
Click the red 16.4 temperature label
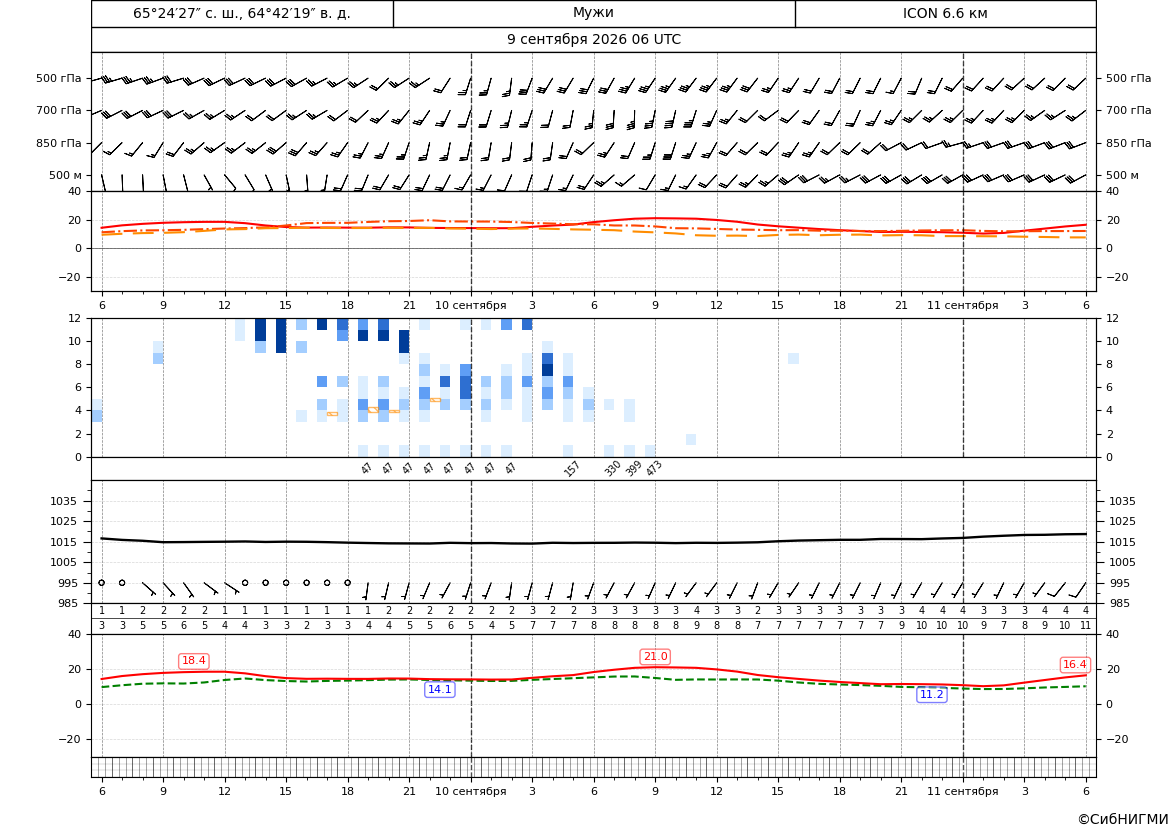point(1074,664)
